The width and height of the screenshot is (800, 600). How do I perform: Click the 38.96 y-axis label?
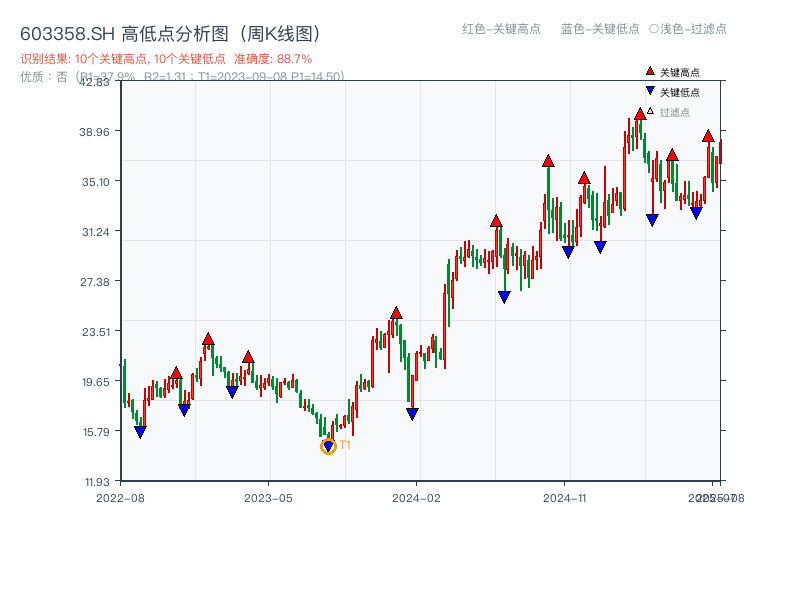click(94, 132)
